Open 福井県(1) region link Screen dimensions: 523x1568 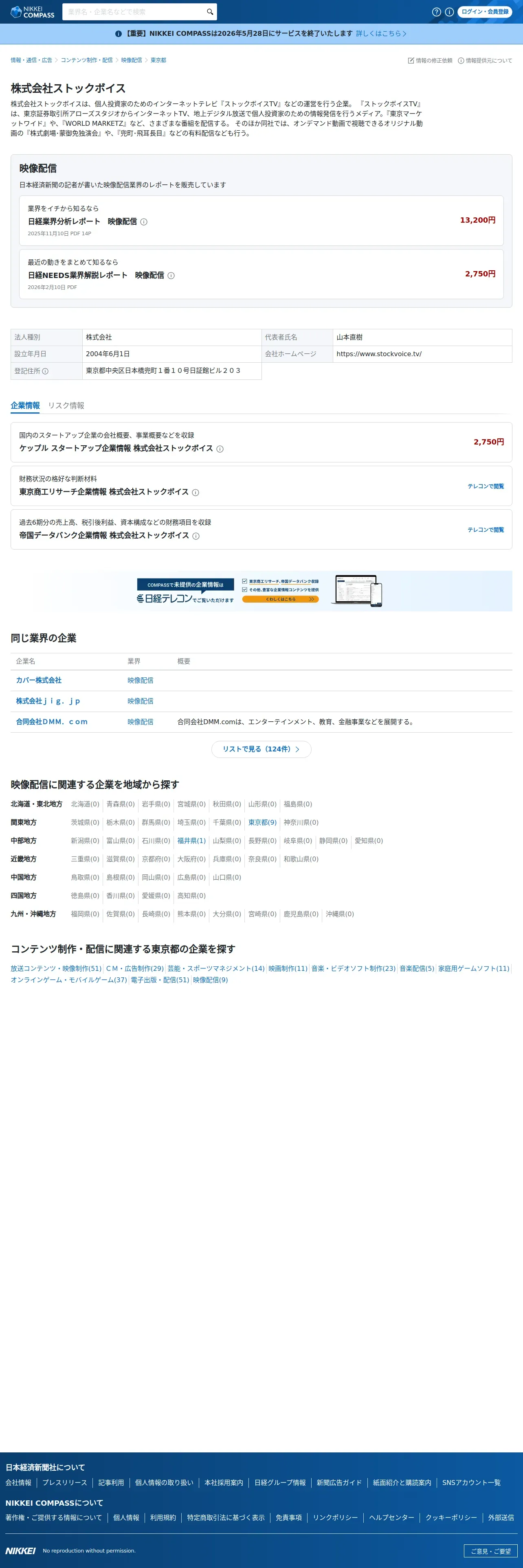[191, 841]
